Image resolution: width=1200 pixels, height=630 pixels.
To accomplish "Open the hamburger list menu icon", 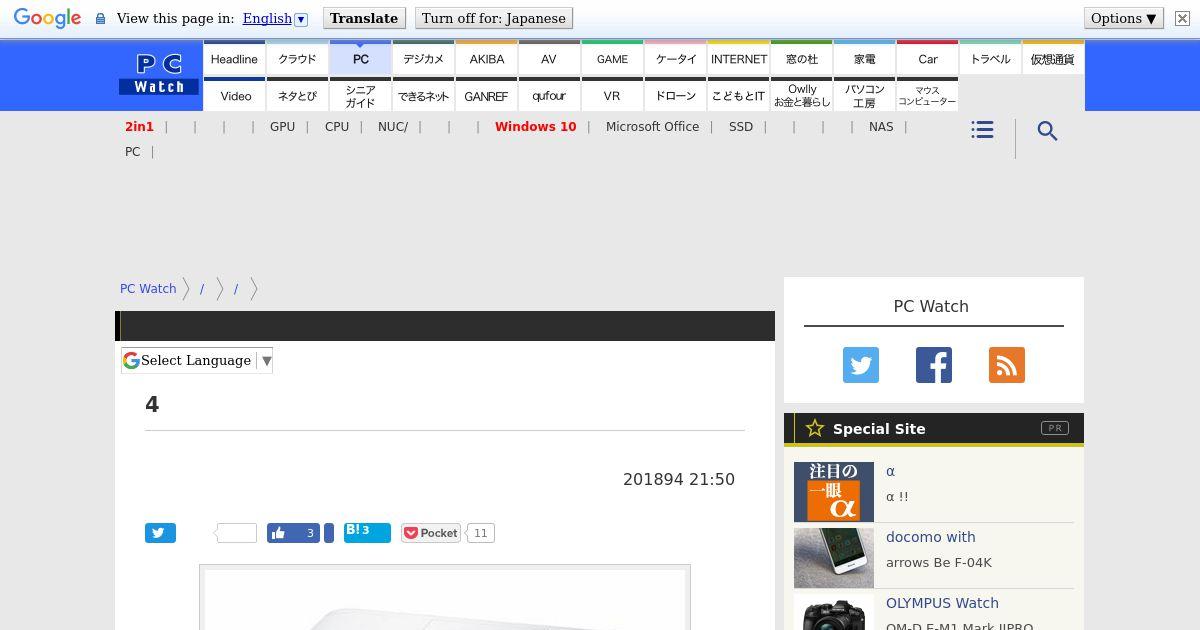I will point(982,130).
